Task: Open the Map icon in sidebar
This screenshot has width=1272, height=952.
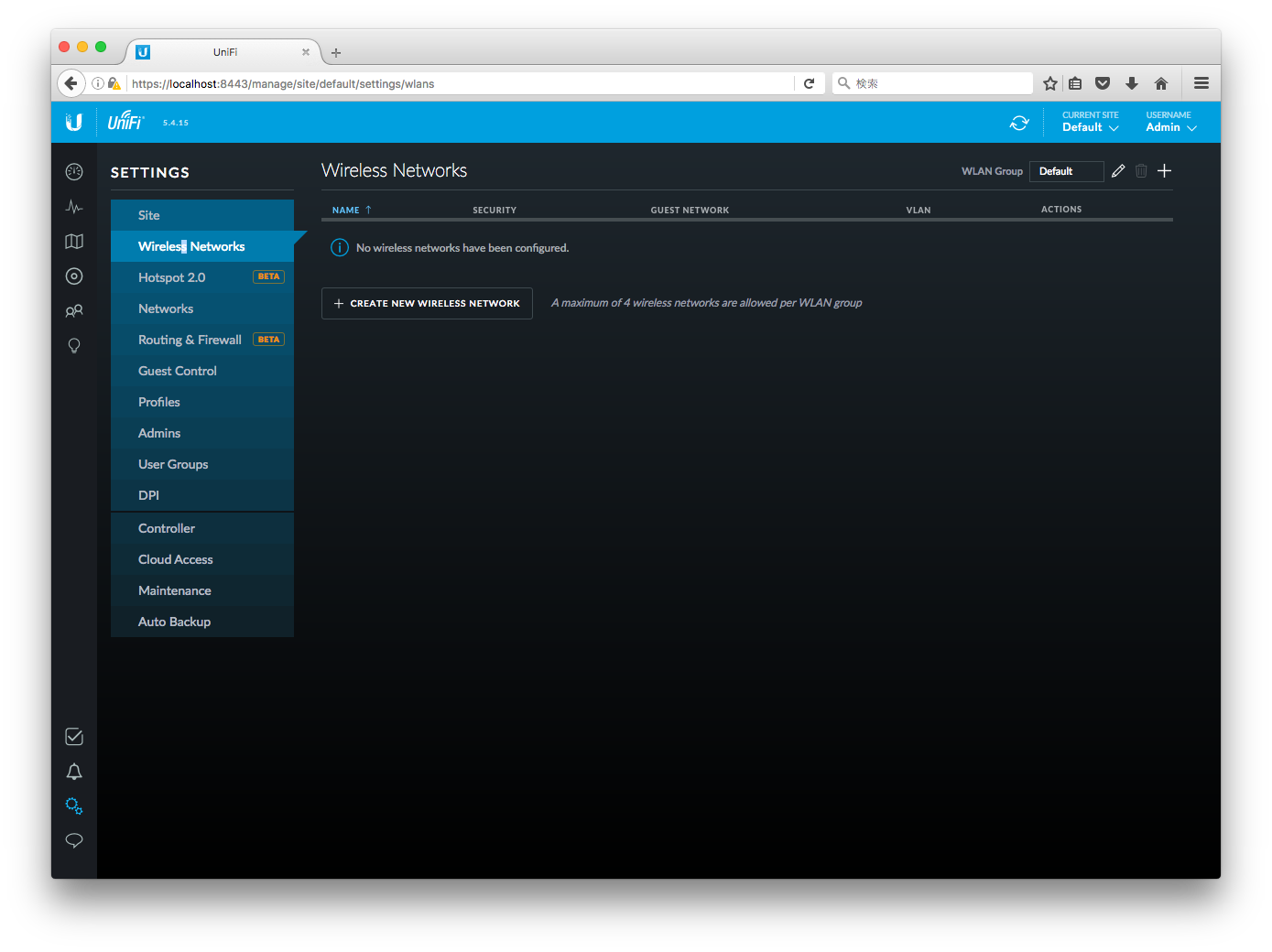Action: tap(74, 242)
